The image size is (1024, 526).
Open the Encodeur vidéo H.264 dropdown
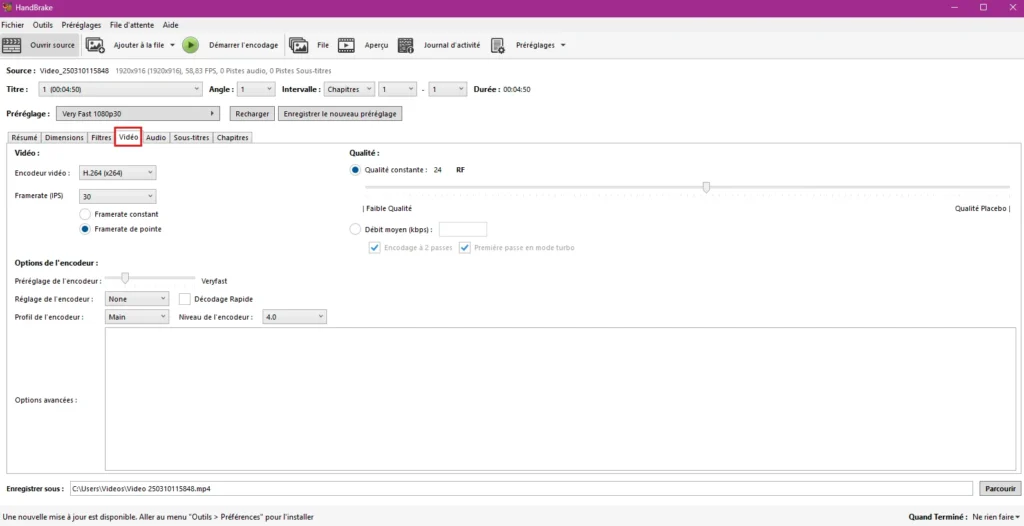pyautogui.click(x=118, y=173)
